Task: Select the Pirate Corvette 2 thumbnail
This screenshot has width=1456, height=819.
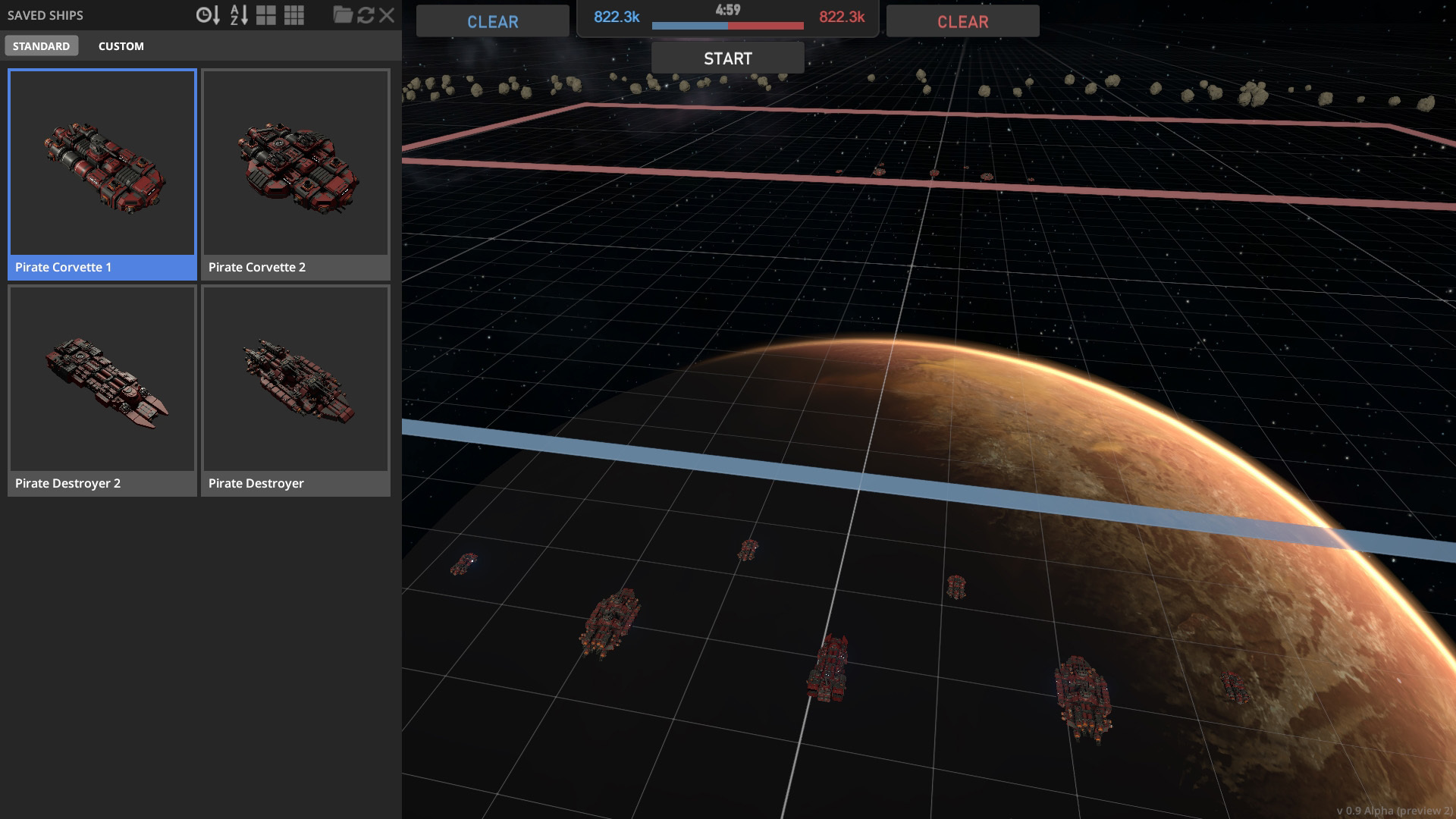Action: (296, 174)
